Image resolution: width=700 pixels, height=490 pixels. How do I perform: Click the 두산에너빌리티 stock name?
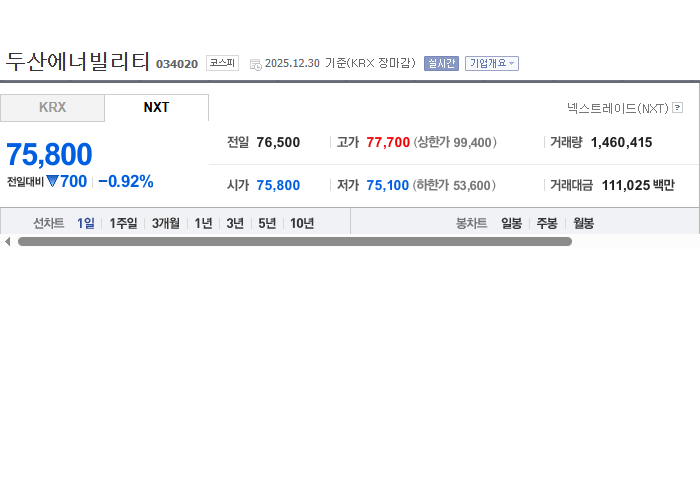tap(77, 61)
